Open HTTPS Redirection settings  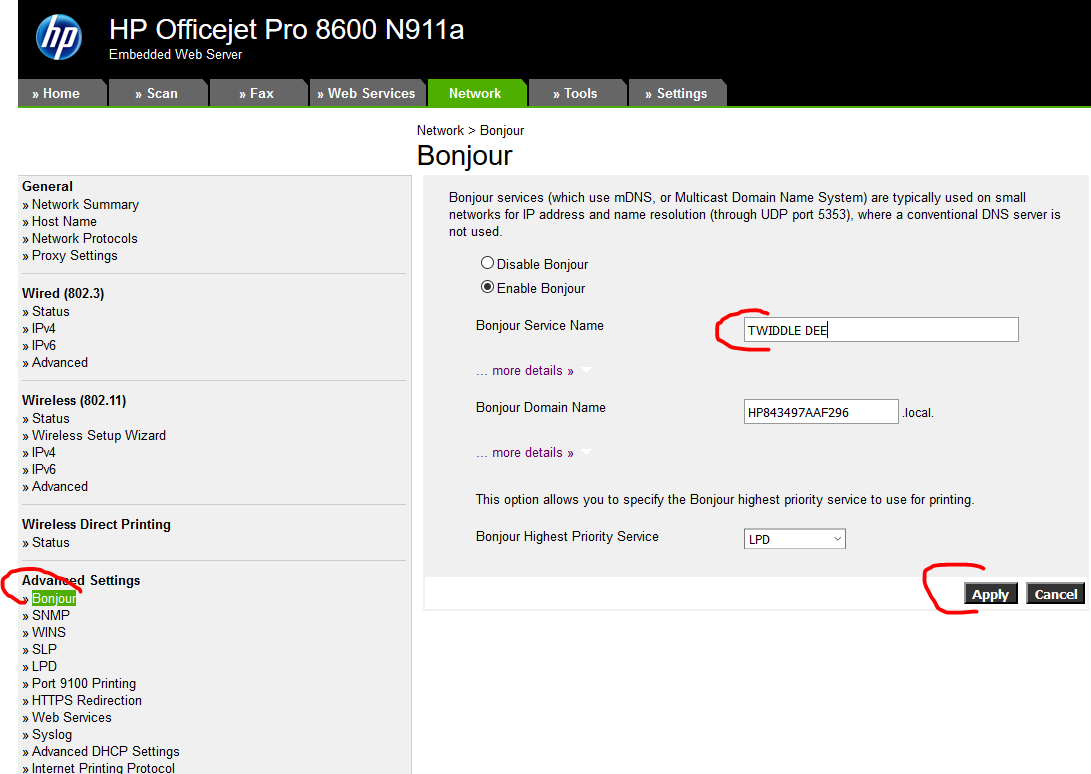(86, 701)
